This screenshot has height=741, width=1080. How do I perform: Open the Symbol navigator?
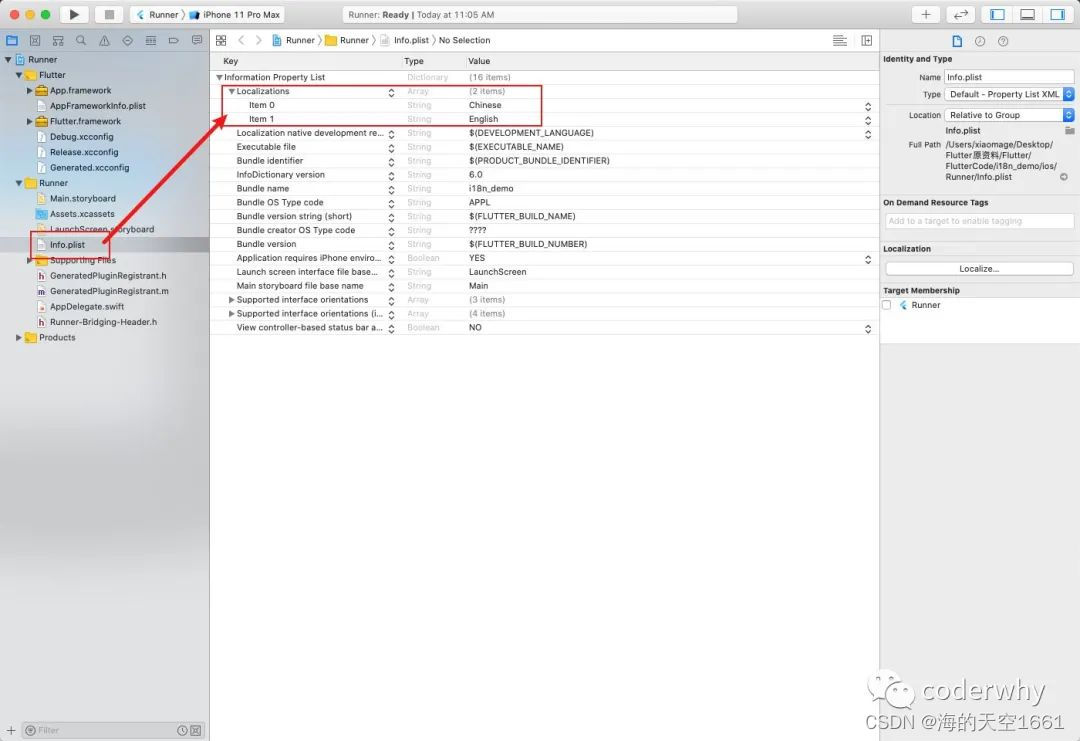tap(58, 41)
